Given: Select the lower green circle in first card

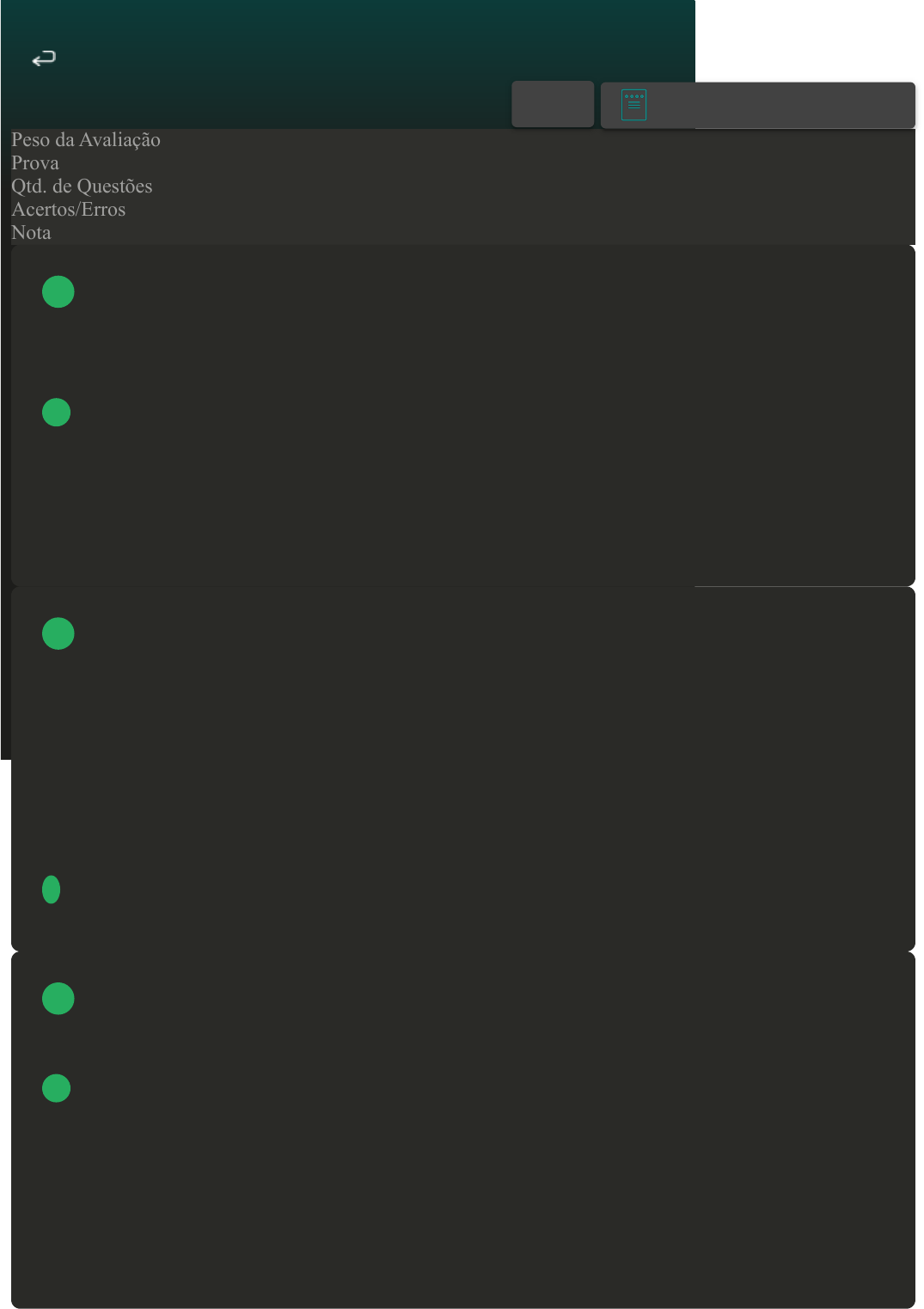Looking at the screenshot, I should point(57,413).
